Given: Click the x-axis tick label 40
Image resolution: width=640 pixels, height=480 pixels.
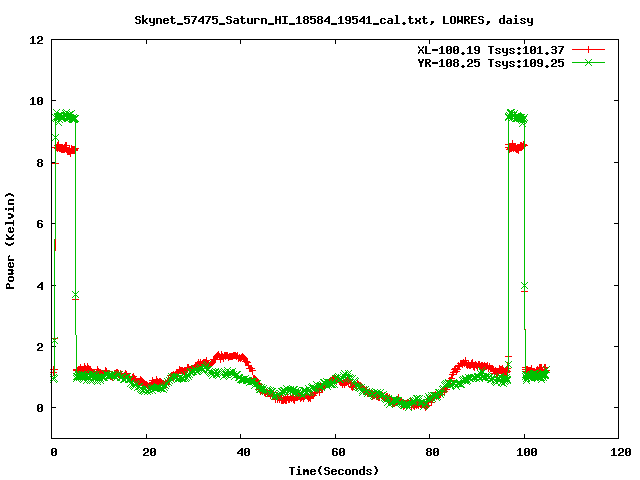Looking at the screenshot, I should (244, 452).
